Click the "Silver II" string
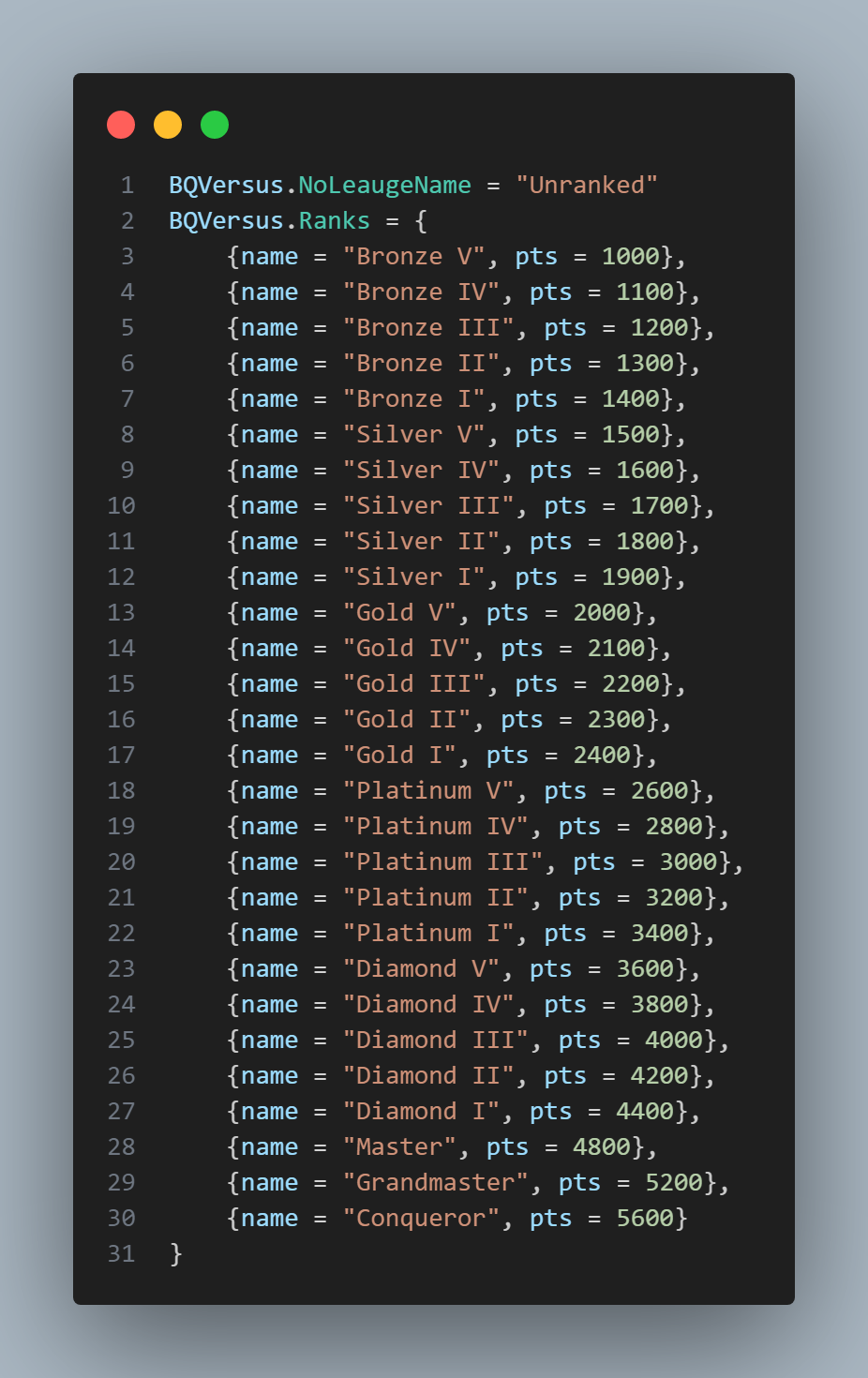 coord(421,541)
